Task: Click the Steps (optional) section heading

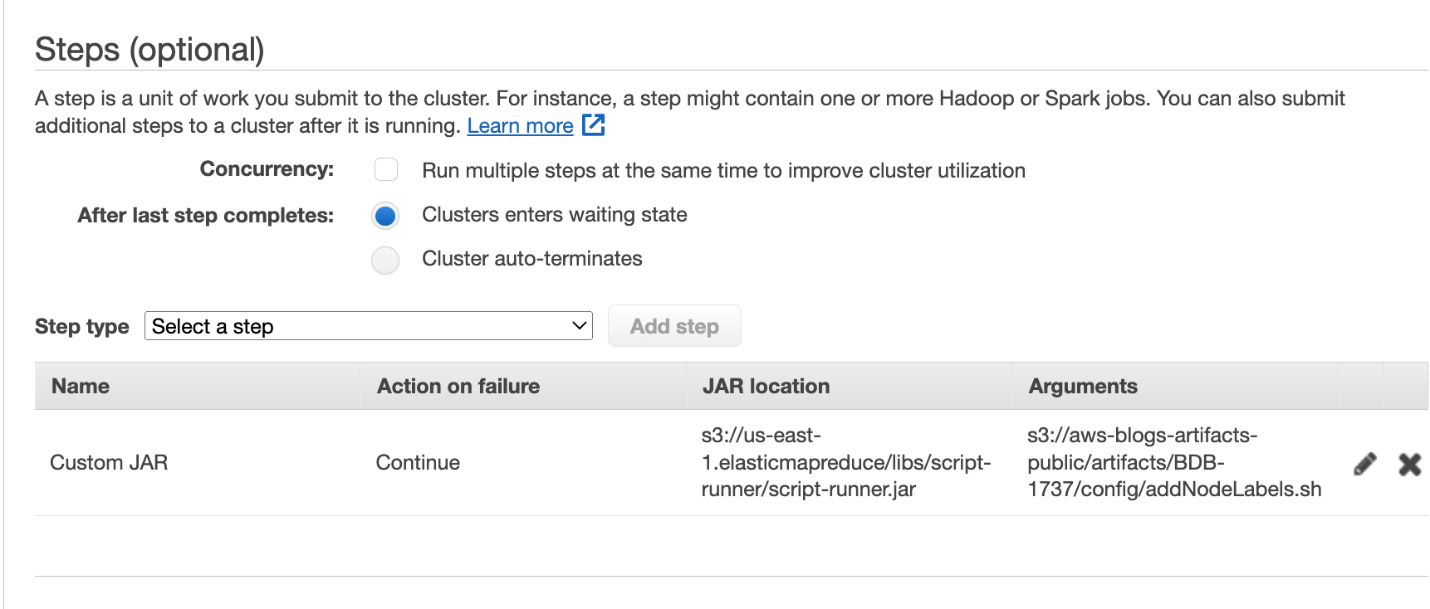Action: 149,50
